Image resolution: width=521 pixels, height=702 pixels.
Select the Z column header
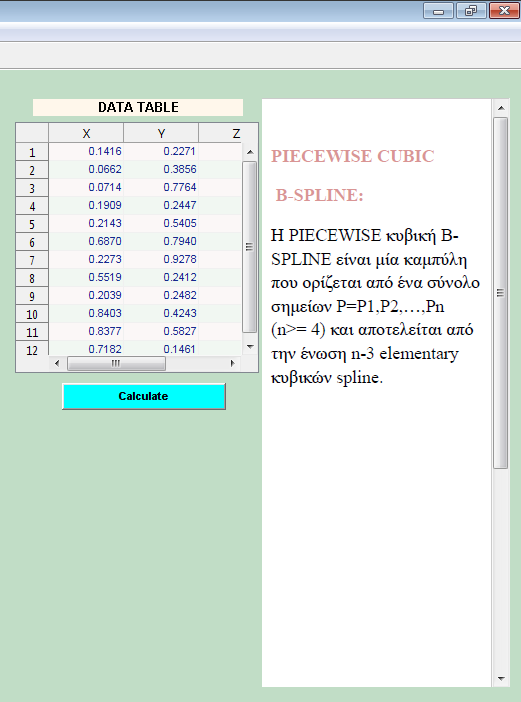228,133
